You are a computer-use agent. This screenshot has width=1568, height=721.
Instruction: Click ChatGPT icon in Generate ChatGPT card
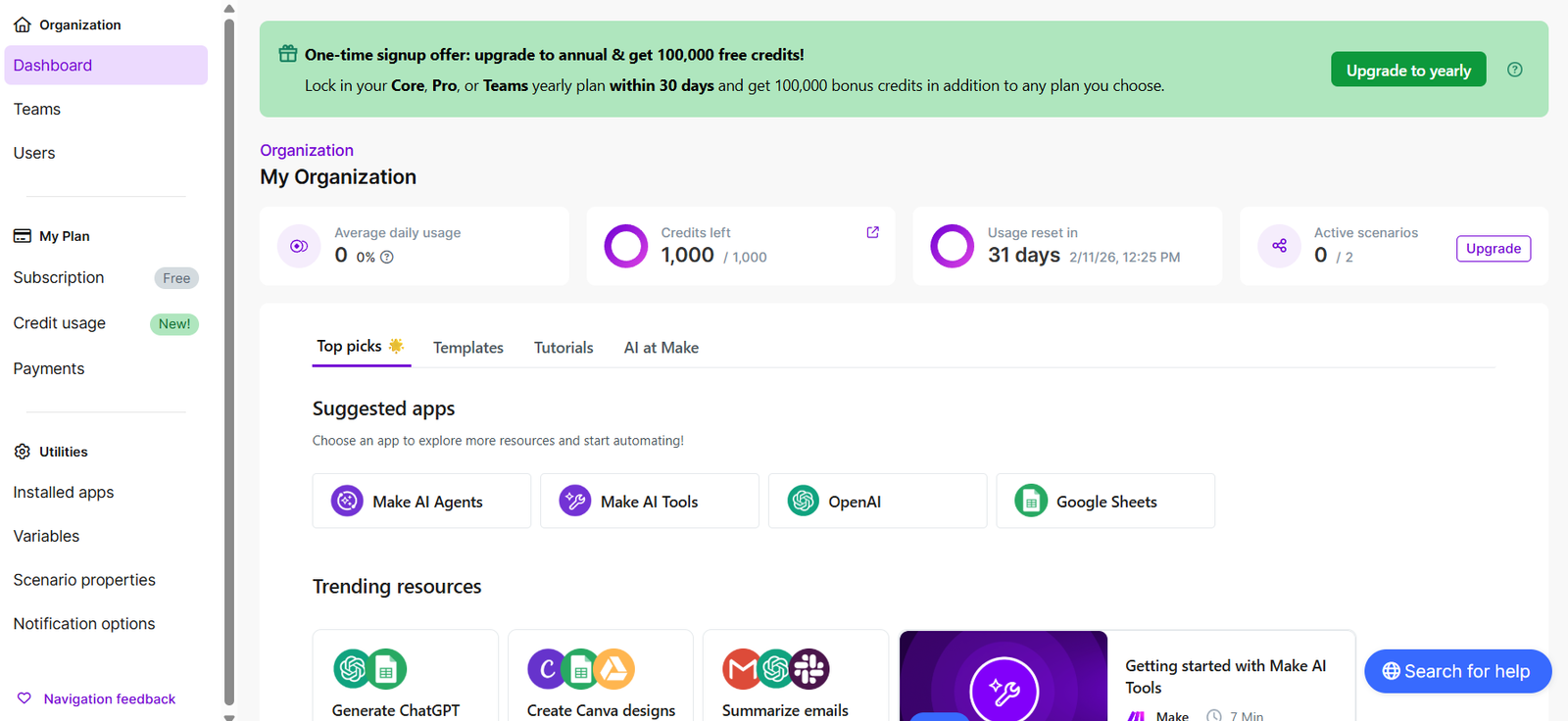(x=353, y=669)
